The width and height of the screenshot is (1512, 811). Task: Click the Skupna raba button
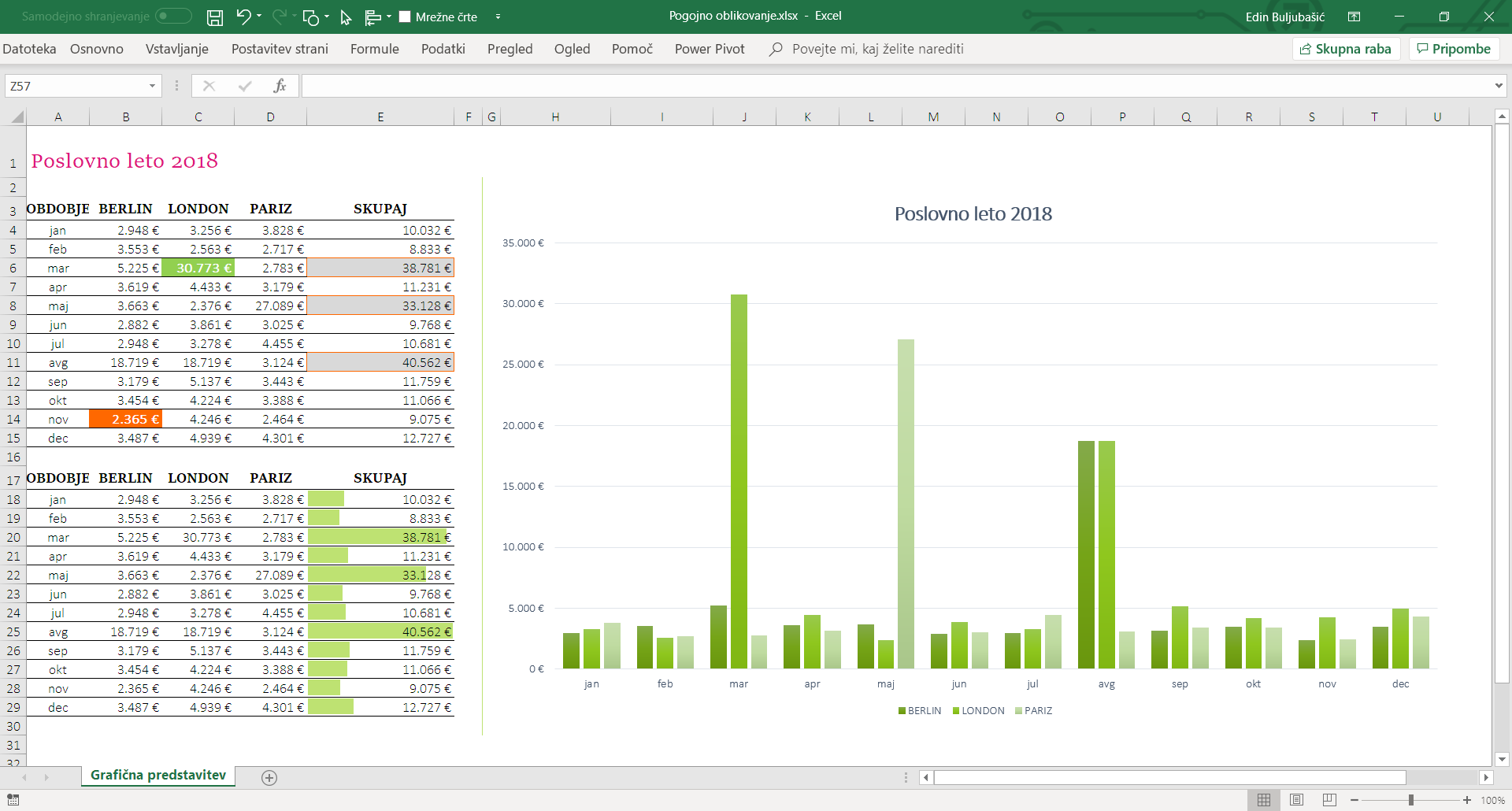click(1346, 49)
